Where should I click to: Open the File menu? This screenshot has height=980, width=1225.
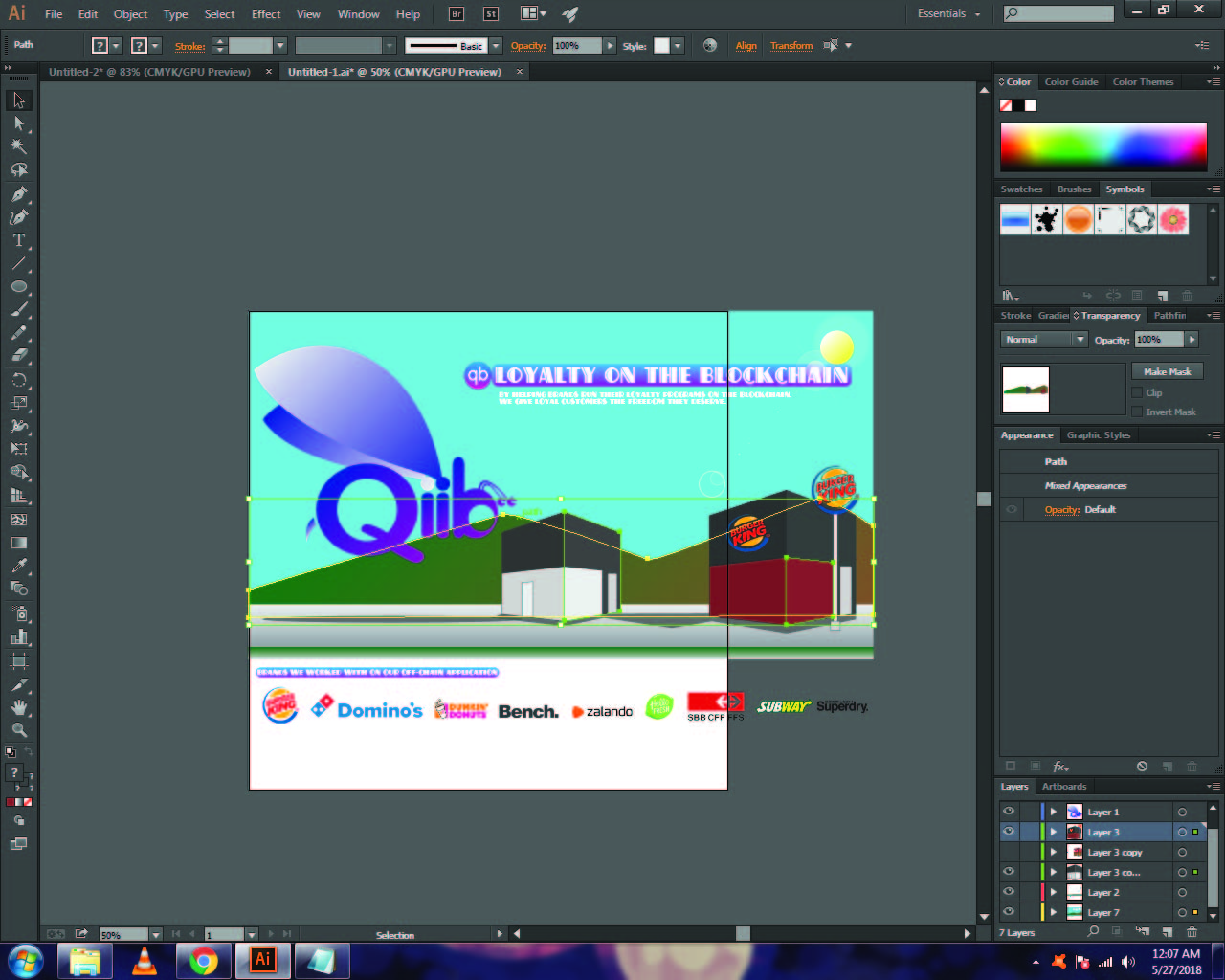click(54, 14)
